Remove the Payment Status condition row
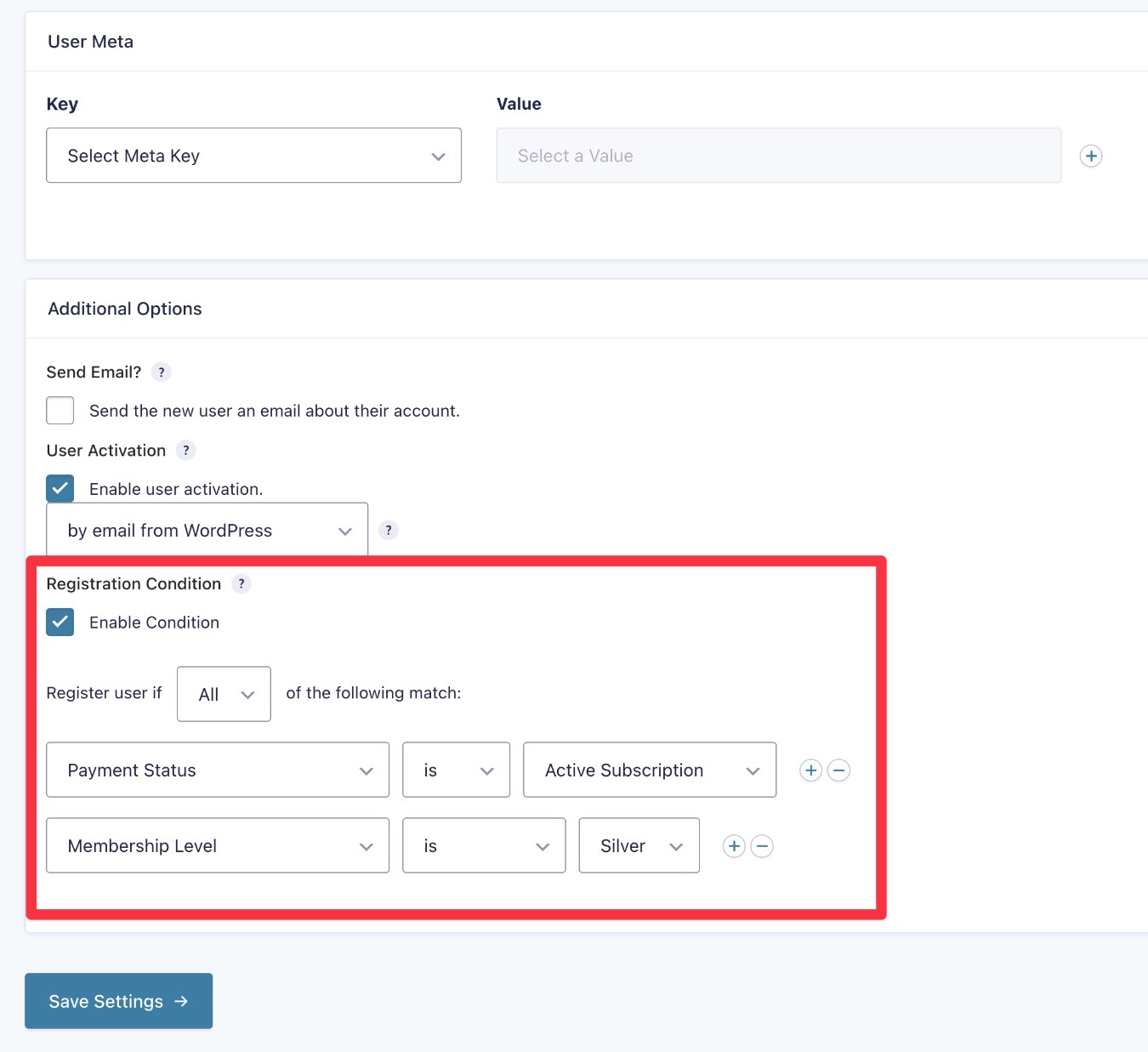The image size is (1148, 1052). click(838, 770)
